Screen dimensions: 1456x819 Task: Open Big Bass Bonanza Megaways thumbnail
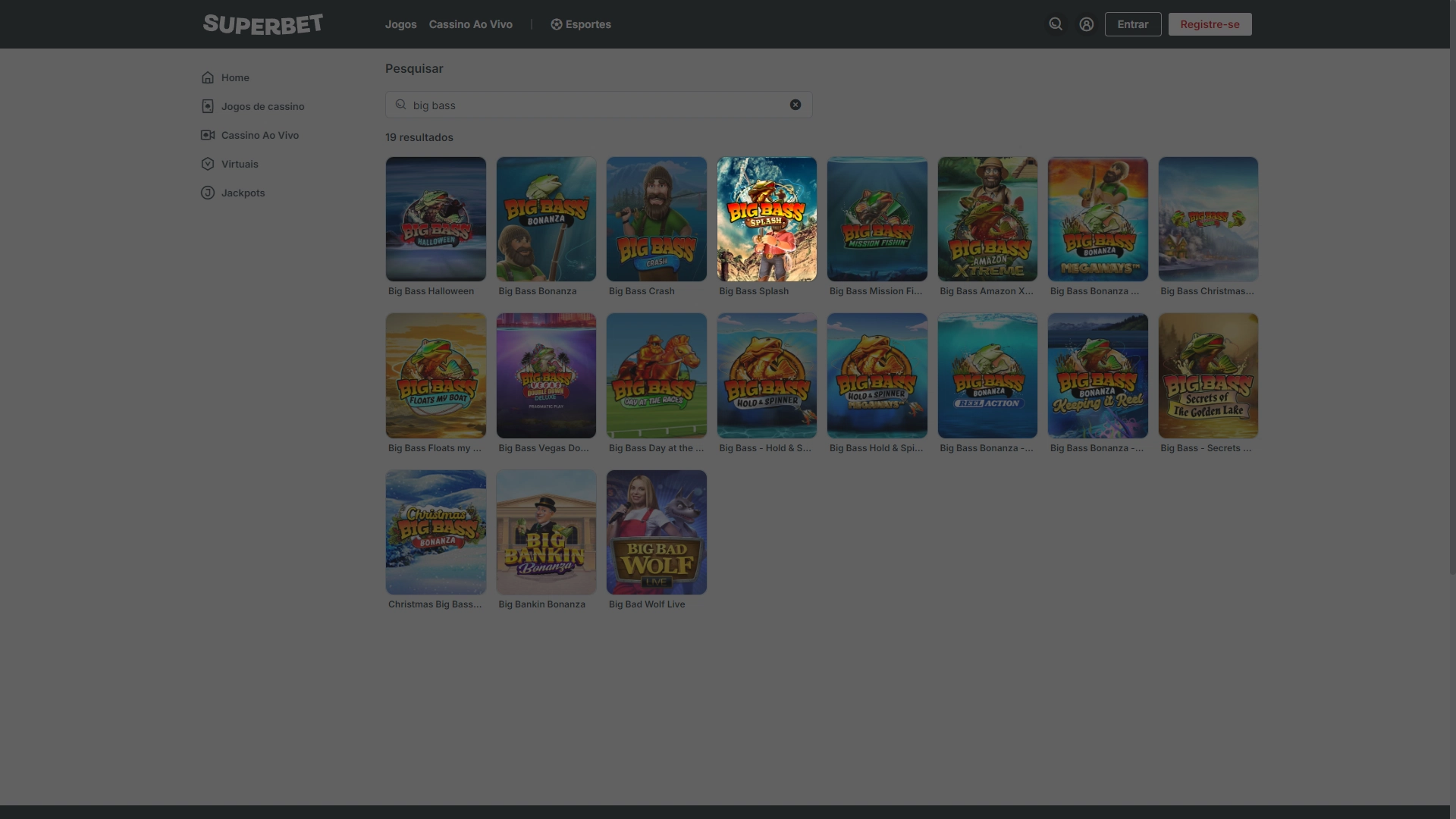click(x=1097, y=219)
